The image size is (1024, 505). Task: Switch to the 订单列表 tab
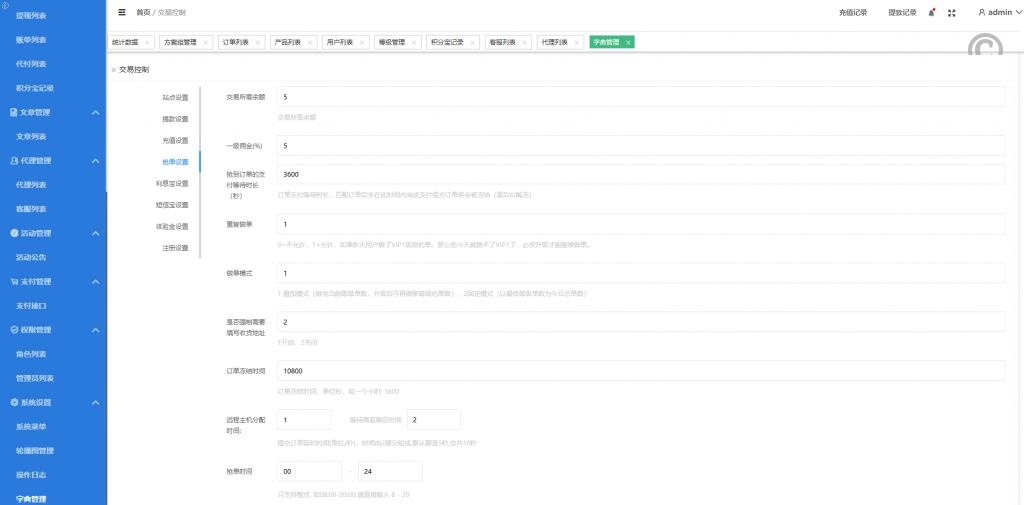[234, 42]
